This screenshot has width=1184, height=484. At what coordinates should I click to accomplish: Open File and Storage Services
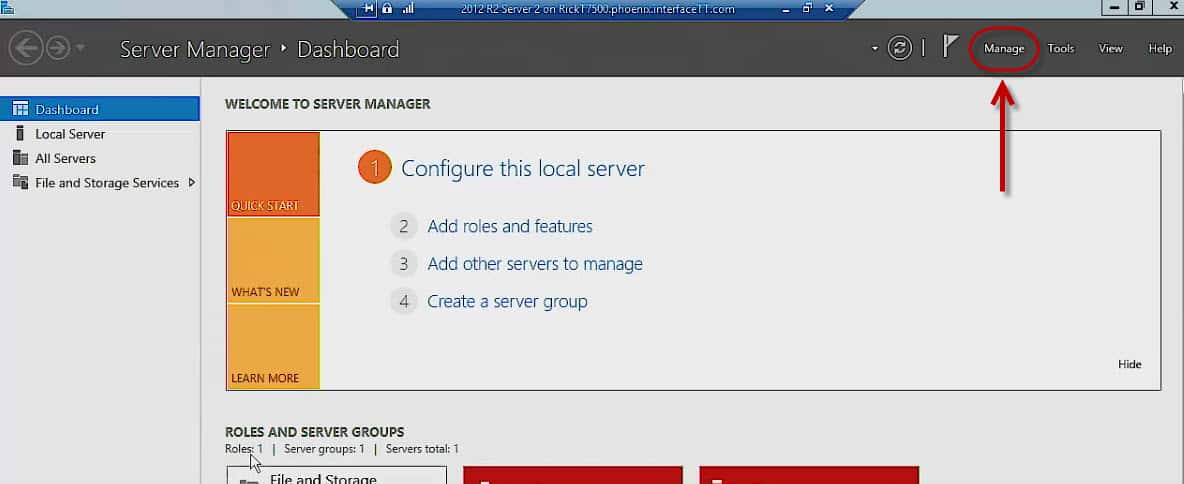tap(106, 183)
